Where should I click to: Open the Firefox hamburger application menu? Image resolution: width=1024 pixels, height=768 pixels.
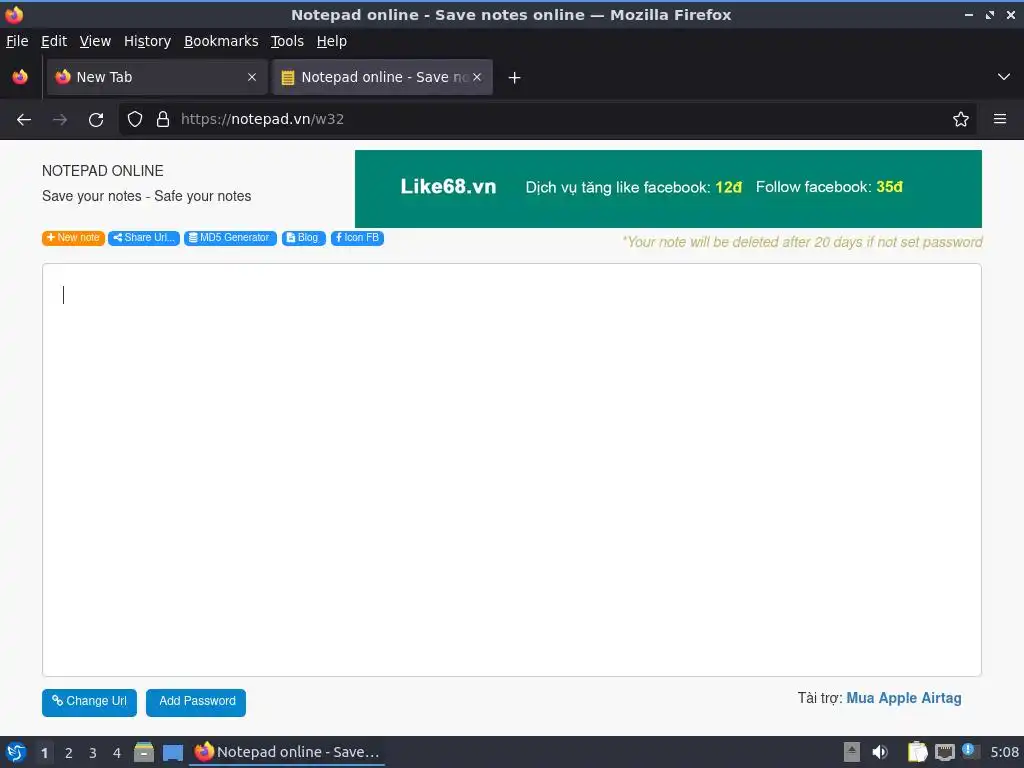(x=1000, y=120)
